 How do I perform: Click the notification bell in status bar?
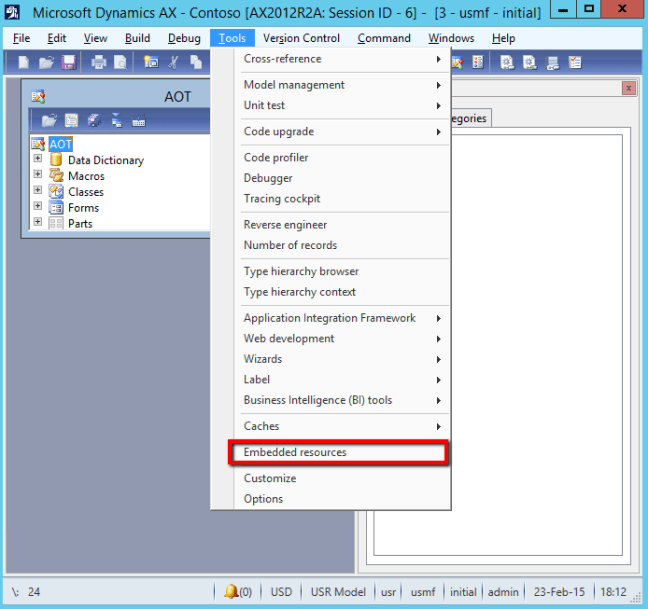tap(231, 591)
